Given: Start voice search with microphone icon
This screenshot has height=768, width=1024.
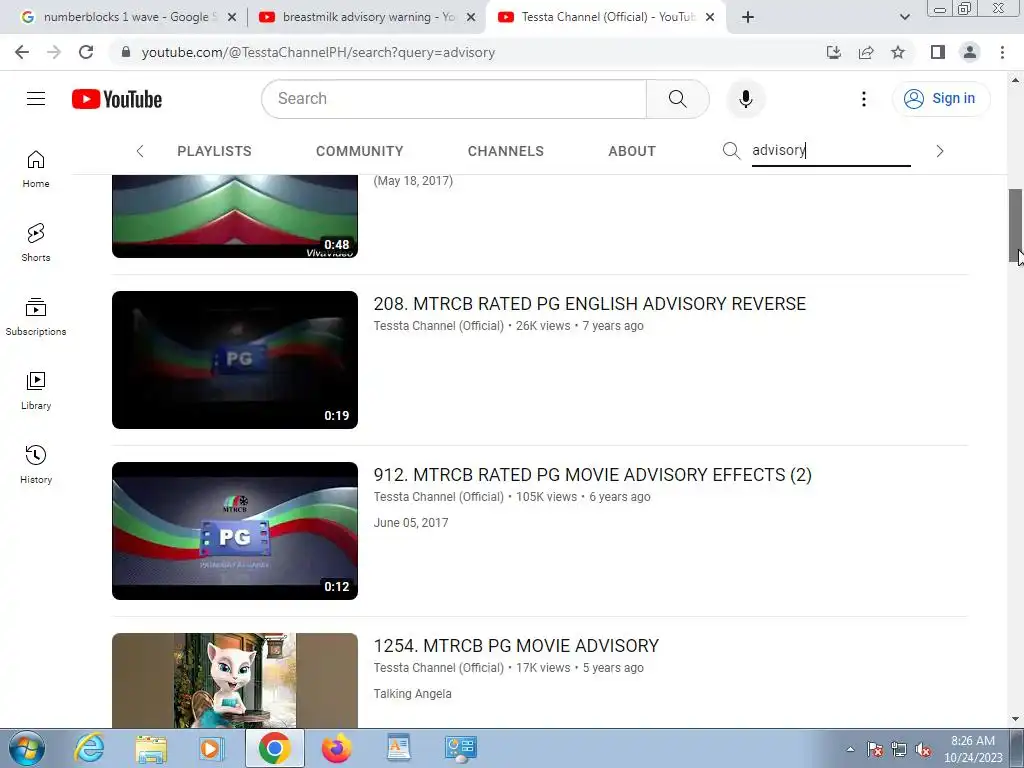Looking at the screenshot, I should [745, 99].
